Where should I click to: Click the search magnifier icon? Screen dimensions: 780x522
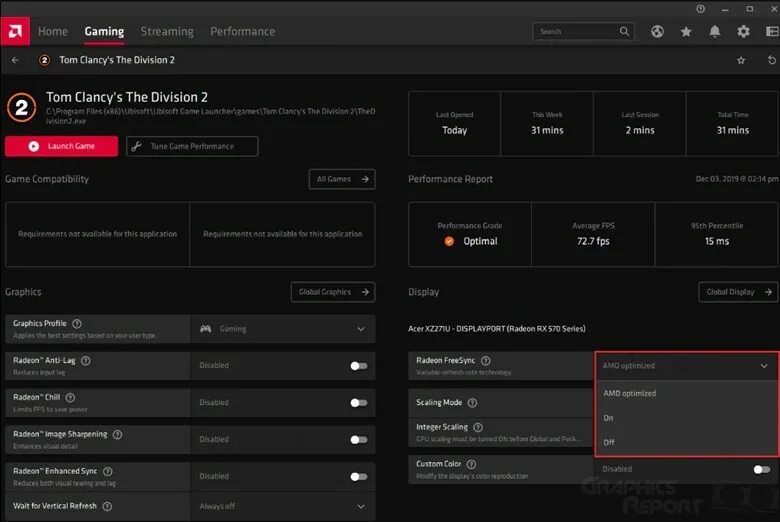[624, 31]
